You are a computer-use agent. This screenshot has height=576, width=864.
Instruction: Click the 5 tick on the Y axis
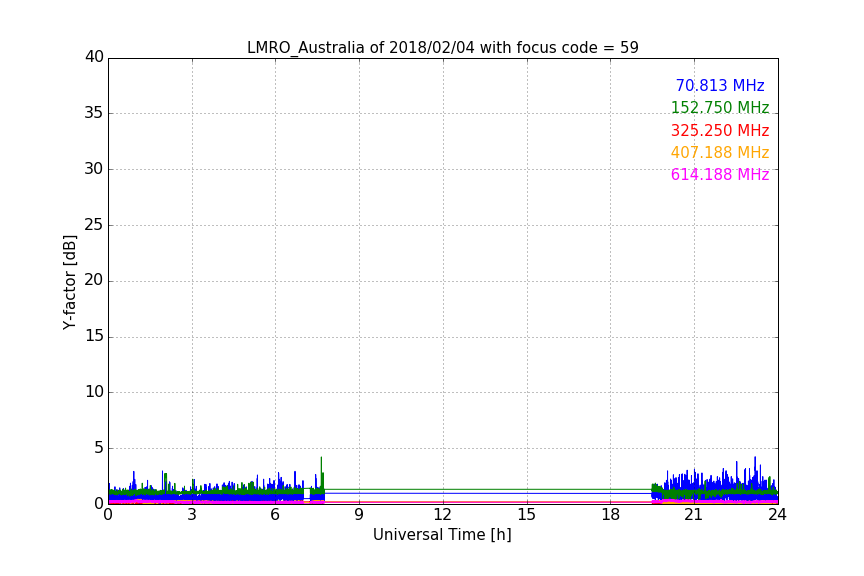(x=99, y=448)
